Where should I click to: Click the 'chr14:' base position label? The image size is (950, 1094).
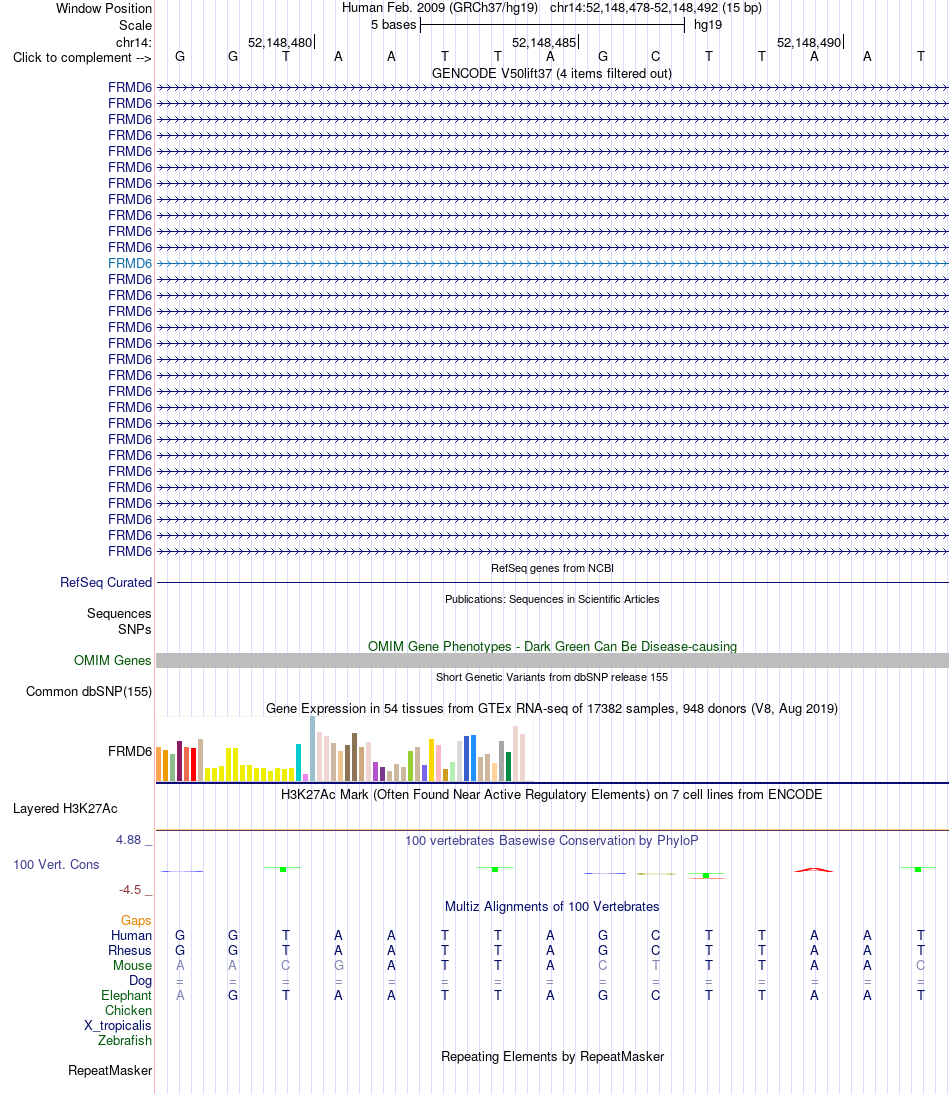pyautogui.click(x=134, y=42)
